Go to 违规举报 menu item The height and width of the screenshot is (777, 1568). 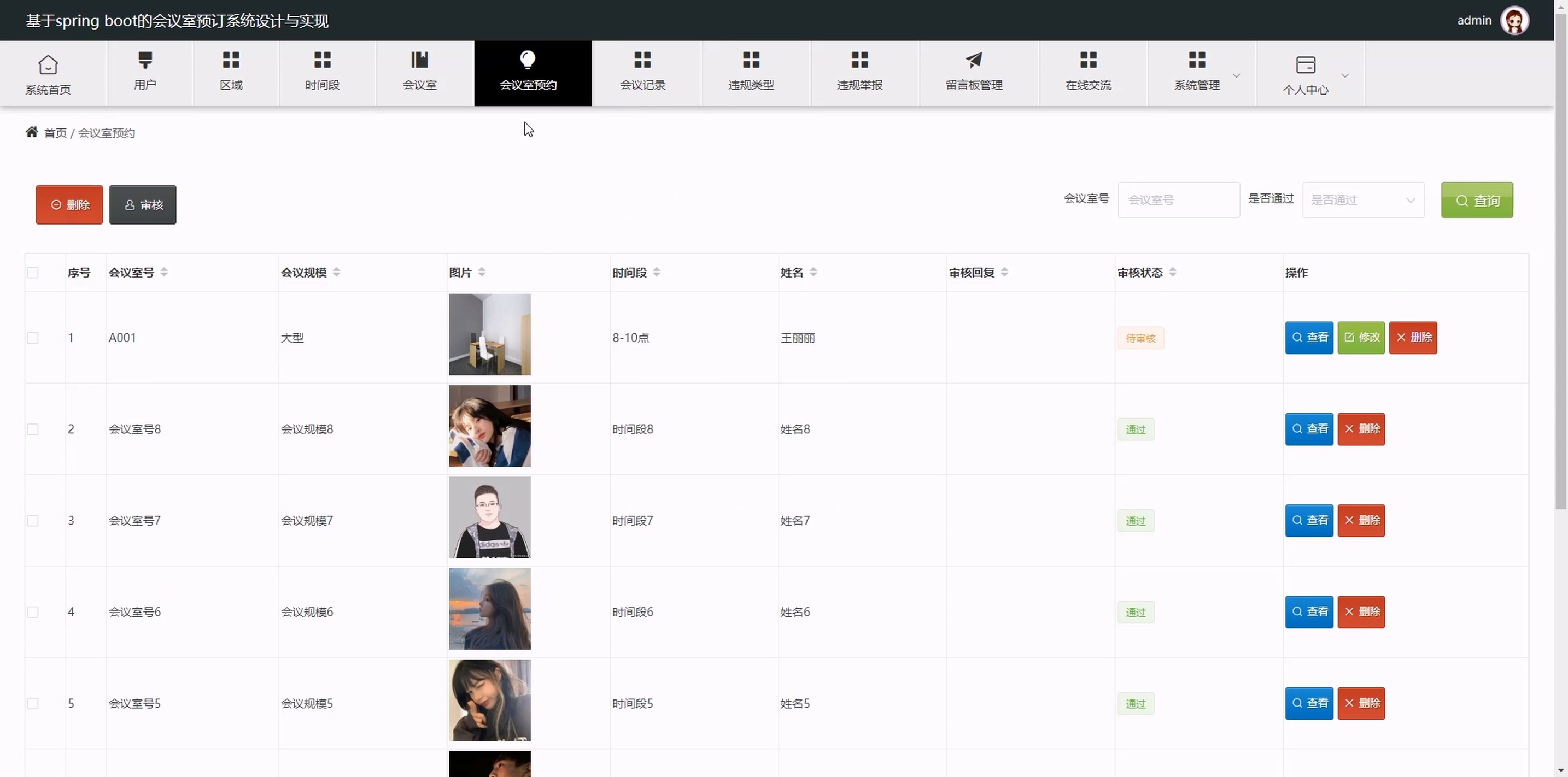(859, 73)
